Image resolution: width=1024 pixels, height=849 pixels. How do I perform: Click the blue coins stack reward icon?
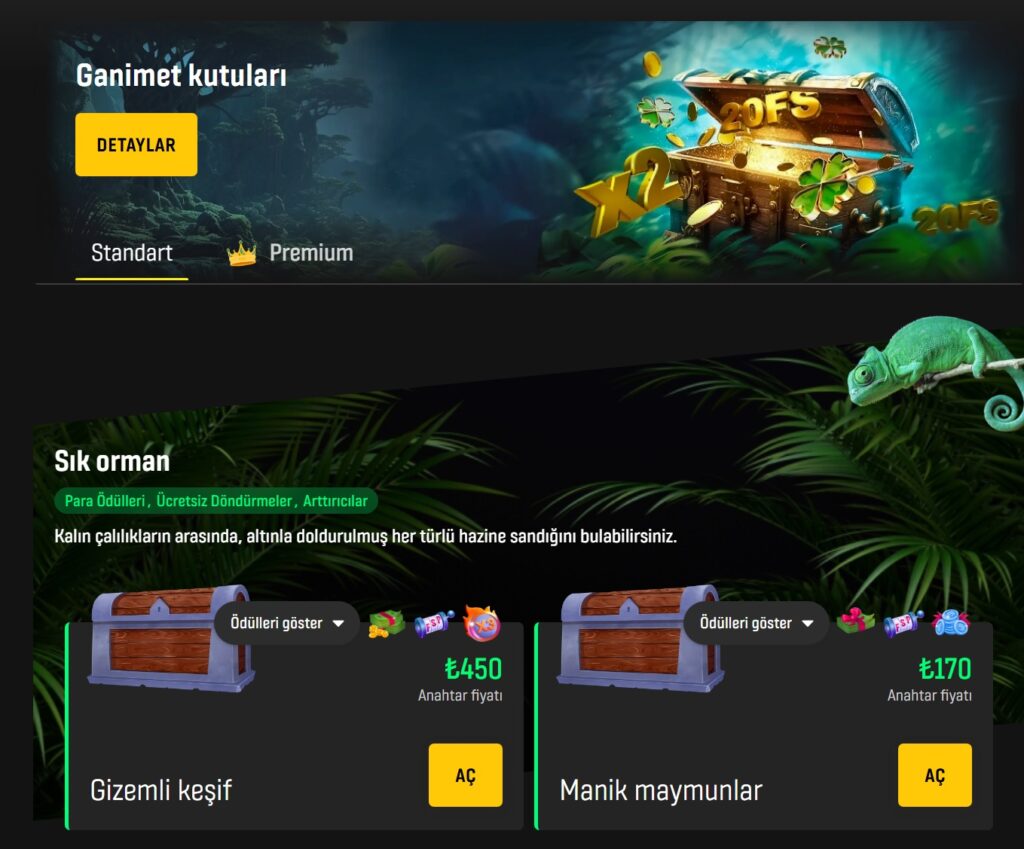coord(951,622)
